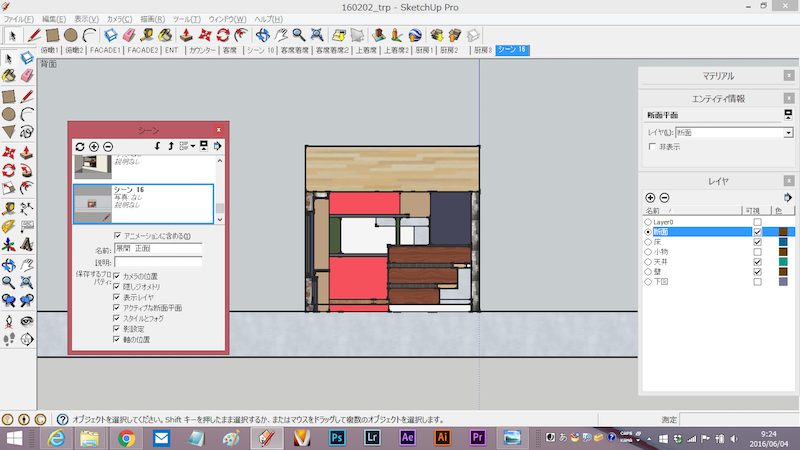Click the 説明 description input field
Image resolution: width=800 pixels, height=450 pixels.
click(158, 262)
